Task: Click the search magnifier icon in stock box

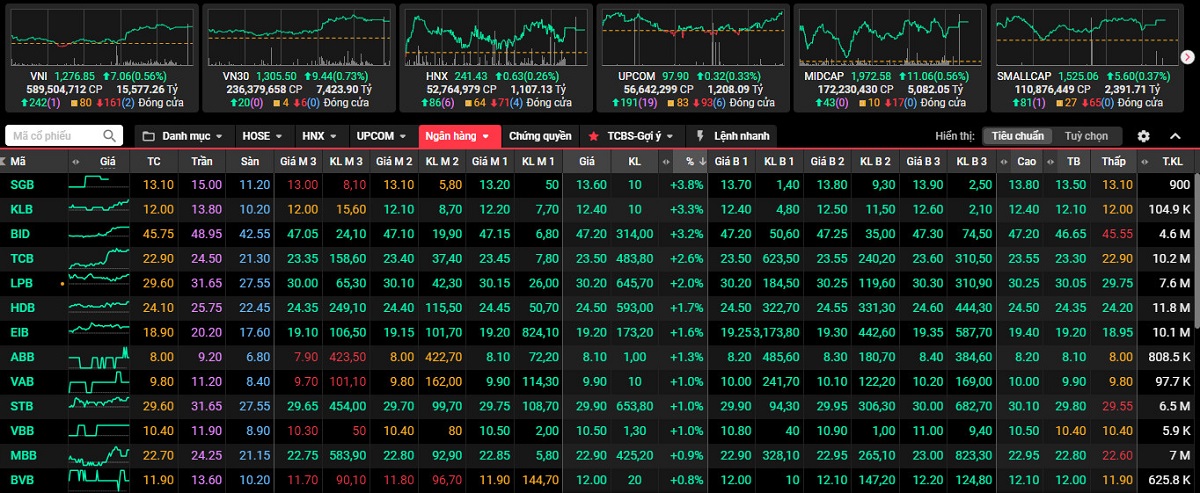Action: click(110, 136)
